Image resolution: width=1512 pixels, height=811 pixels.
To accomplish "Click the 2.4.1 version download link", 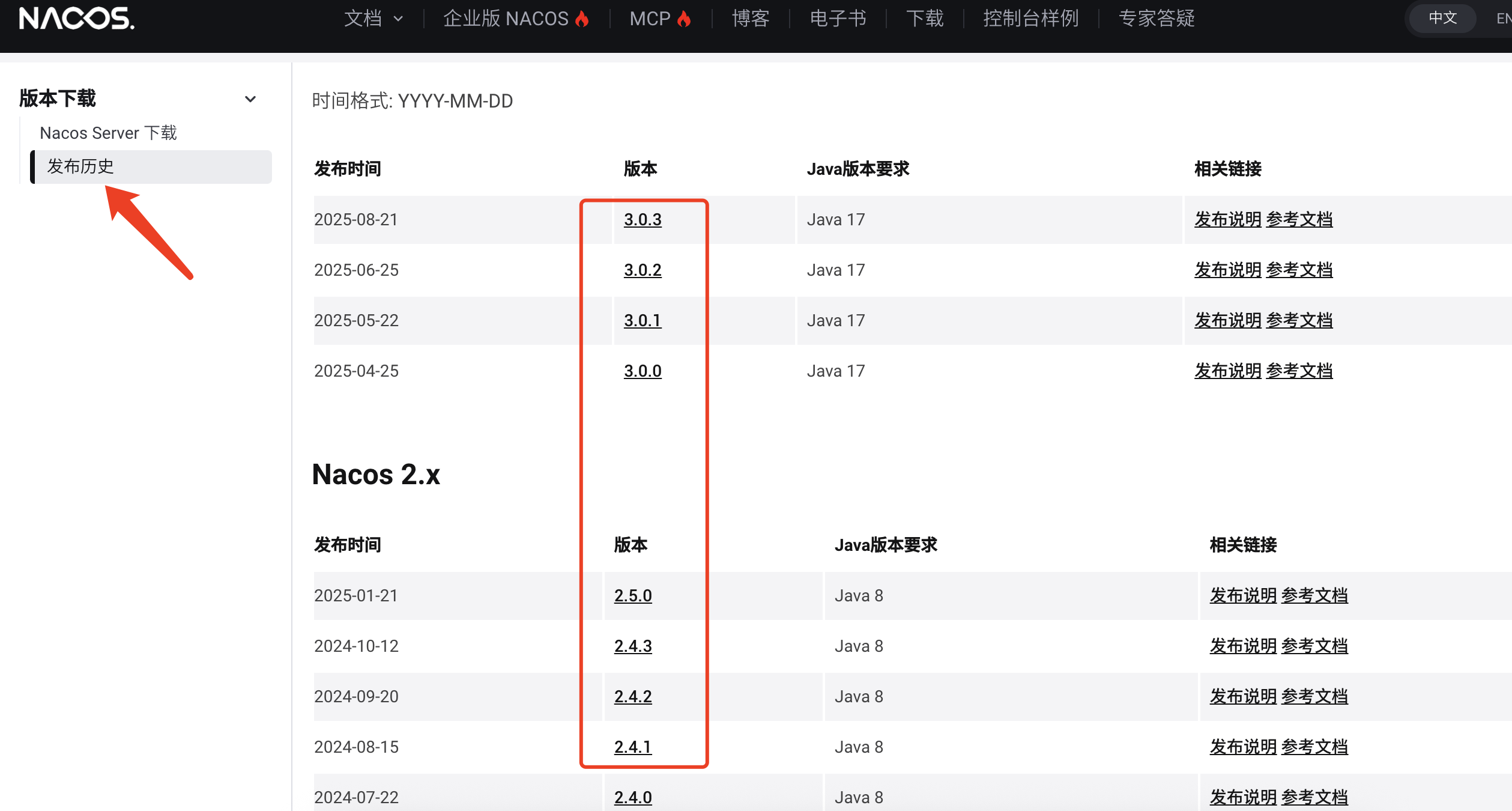I will (633, 746).
